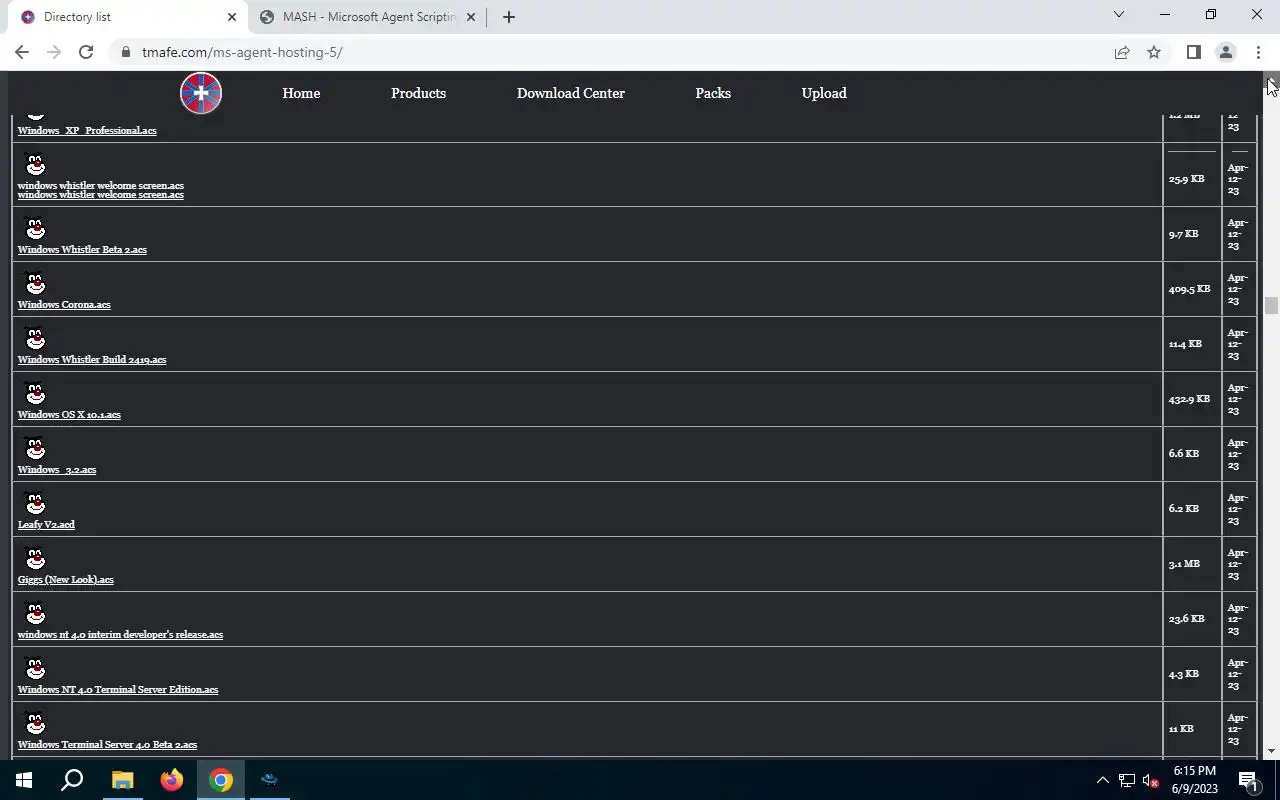Download windows whistler welcome screen.acs
Screen dimensions: 1280x800
click(100, 190)
